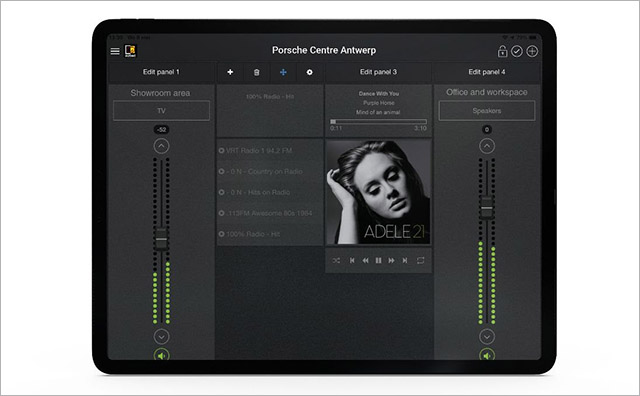Viewport: 640px width, 396px height.
Task: Click the trash delete icon in panel 2
Action: 256,72
